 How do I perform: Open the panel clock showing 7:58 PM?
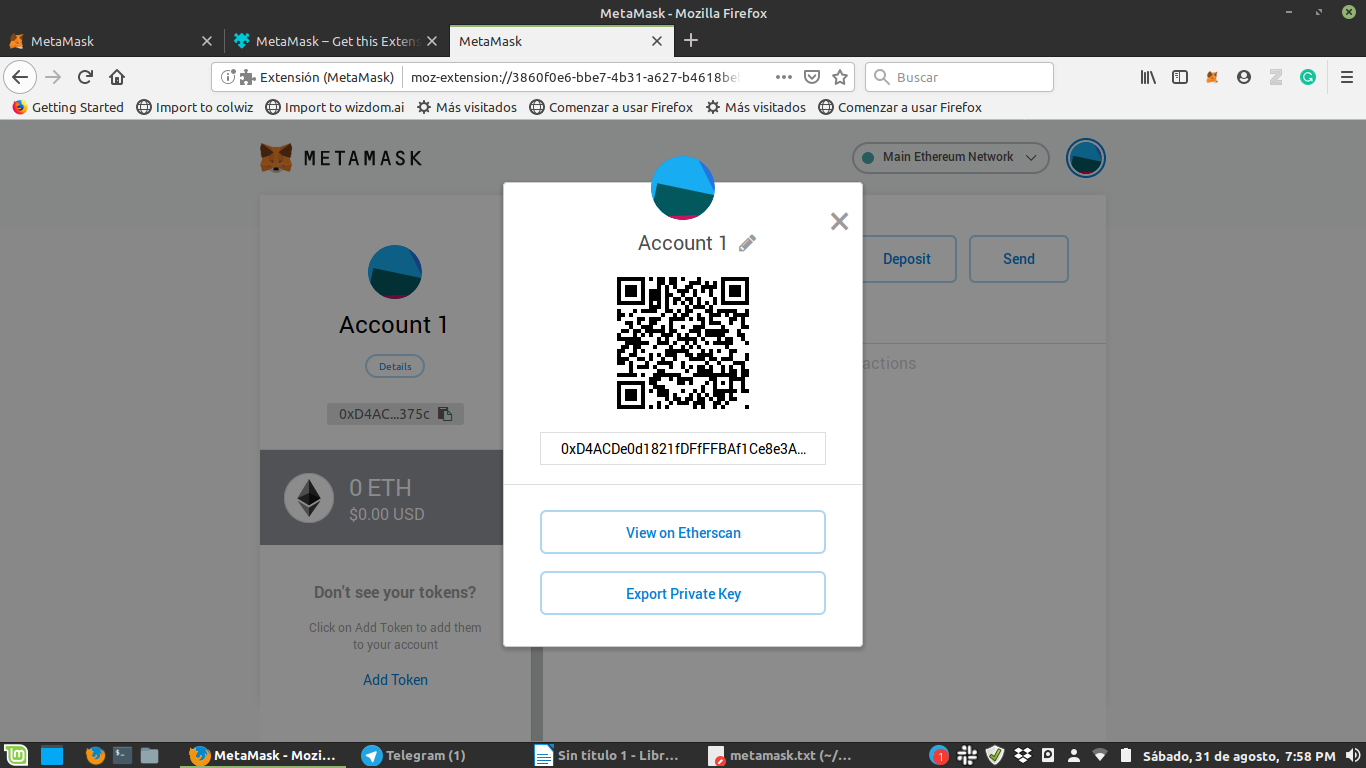[x=1239, y=755]
